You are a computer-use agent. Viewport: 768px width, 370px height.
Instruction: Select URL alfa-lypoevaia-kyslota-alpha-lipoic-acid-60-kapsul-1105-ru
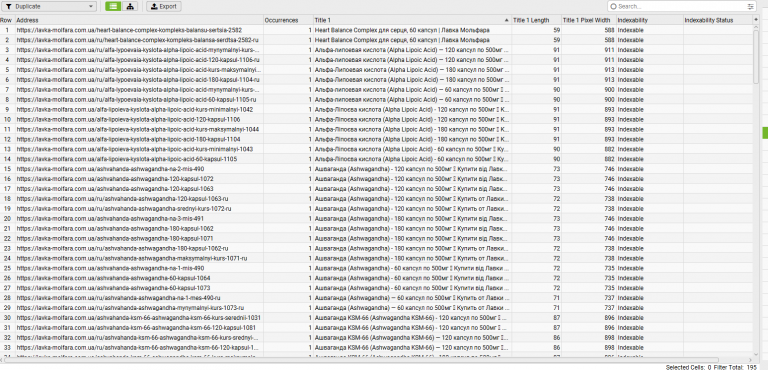137,99
